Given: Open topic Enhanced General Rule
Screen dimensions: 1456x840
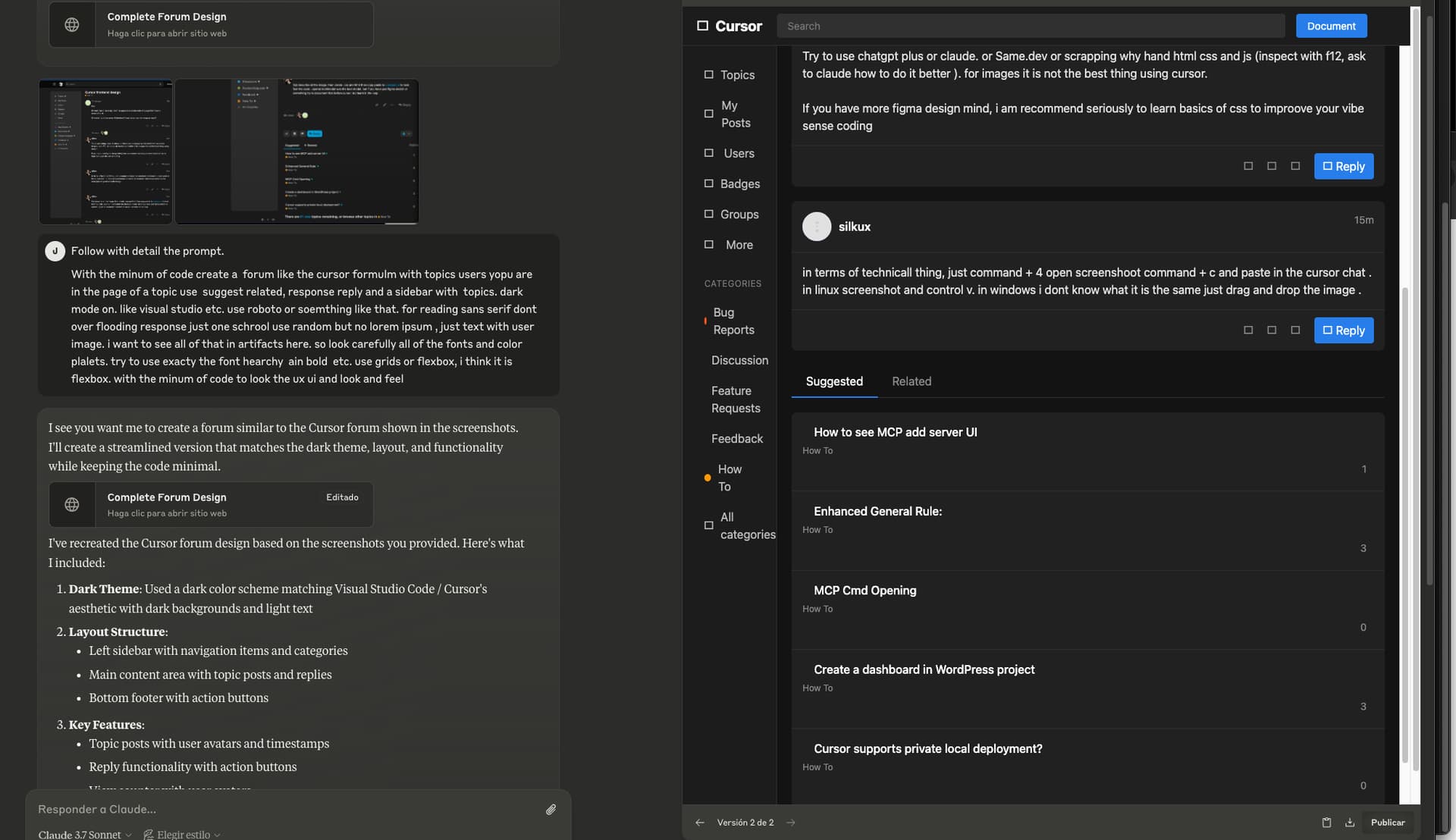Looking at the screenshot, I should click(877, 512).
